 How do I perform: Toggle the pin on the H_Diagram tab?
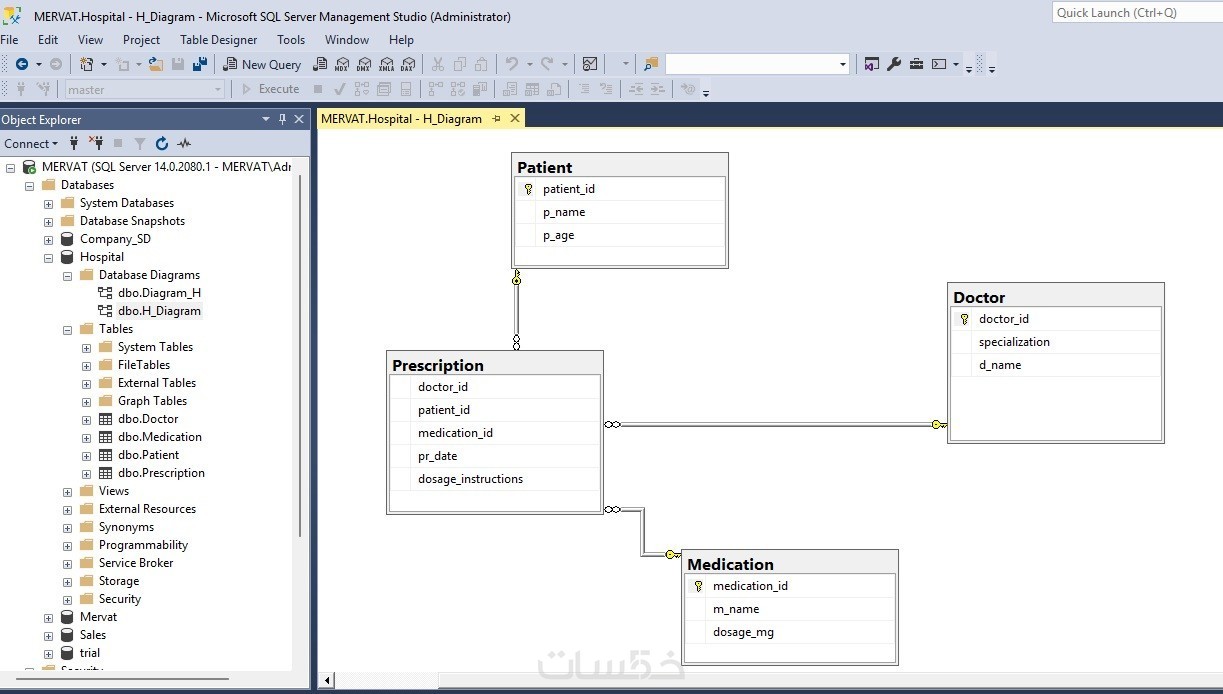497,118
